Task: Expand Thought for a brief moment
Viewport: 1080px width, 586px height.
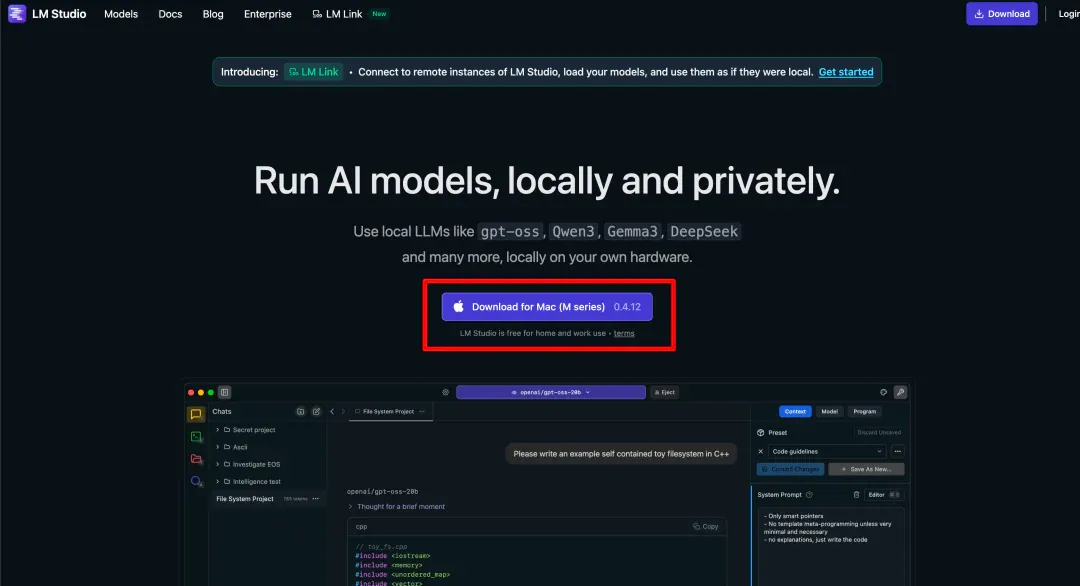Action: pos(397,507)
